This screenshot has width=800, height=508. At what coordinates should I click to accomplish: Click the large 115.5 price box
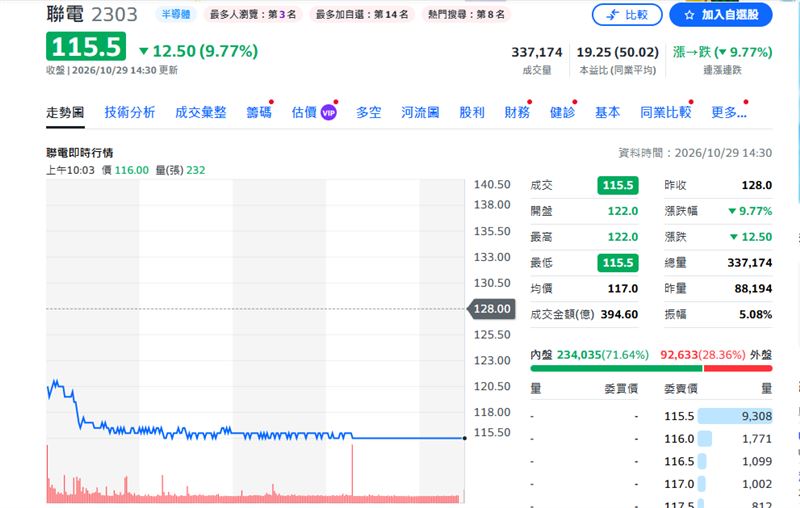[86, 47]
